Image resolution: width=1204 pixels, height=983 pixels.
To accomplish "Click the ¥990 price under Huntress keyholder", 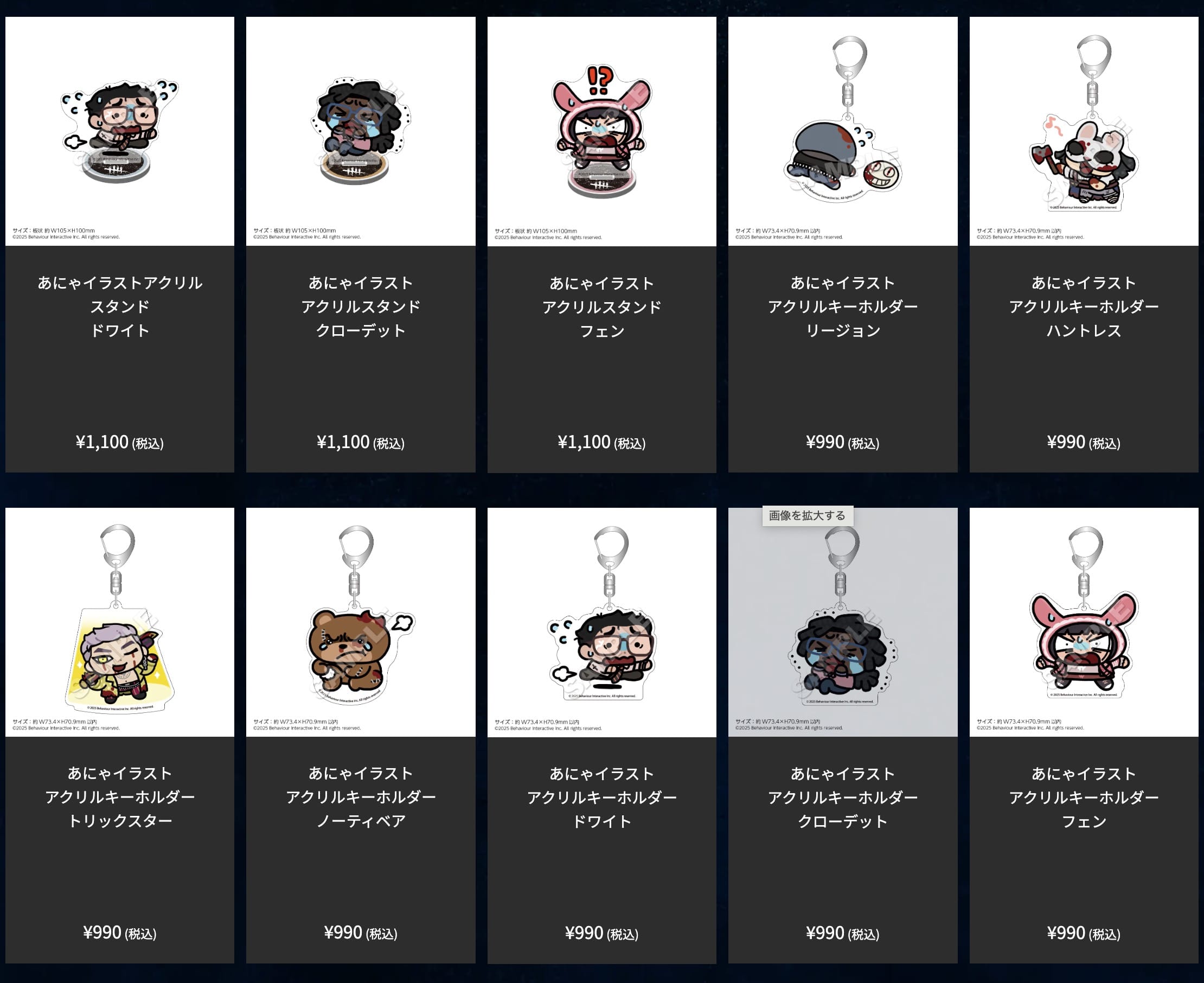I will click(1084, 442).
